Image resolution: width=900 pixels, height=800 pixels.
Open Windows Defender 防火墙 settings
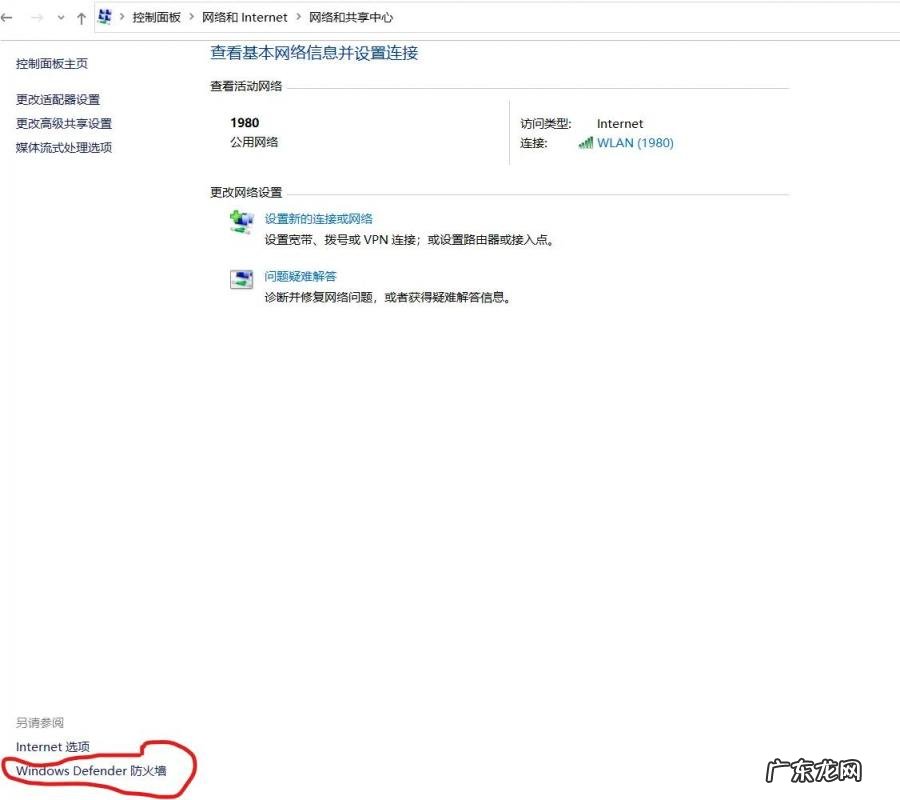[x=90, y=770]
